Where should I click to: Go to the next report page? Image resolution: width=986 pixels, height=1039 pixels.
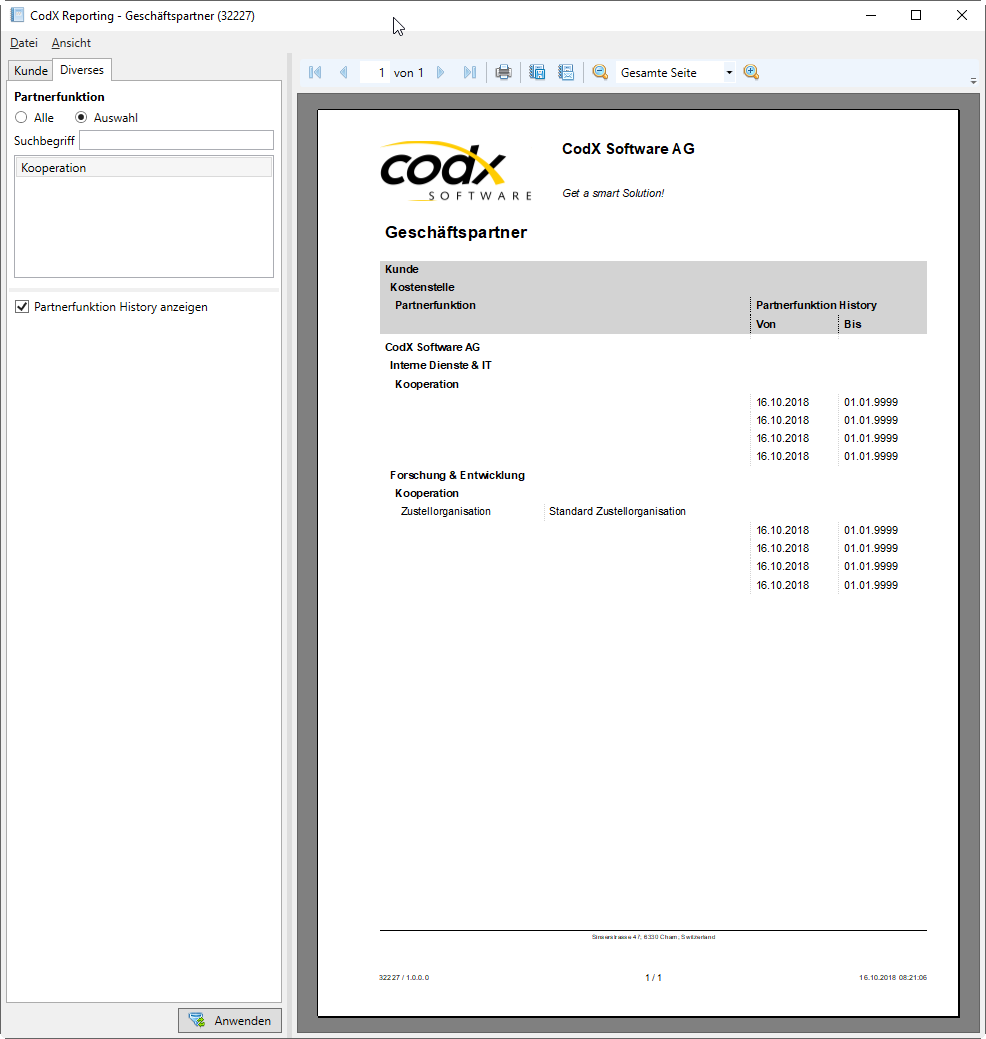point(441,72)
